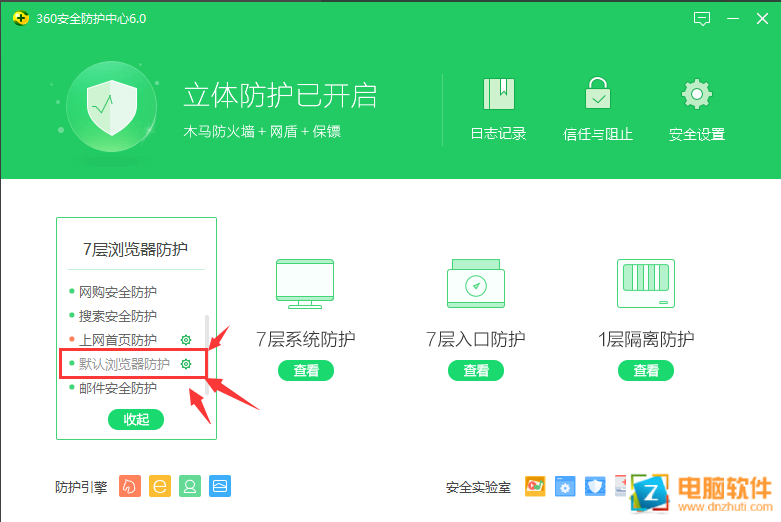Click the 安全实验室 label
The height and width of the screenshot is (522, 781).
point(478,487)
